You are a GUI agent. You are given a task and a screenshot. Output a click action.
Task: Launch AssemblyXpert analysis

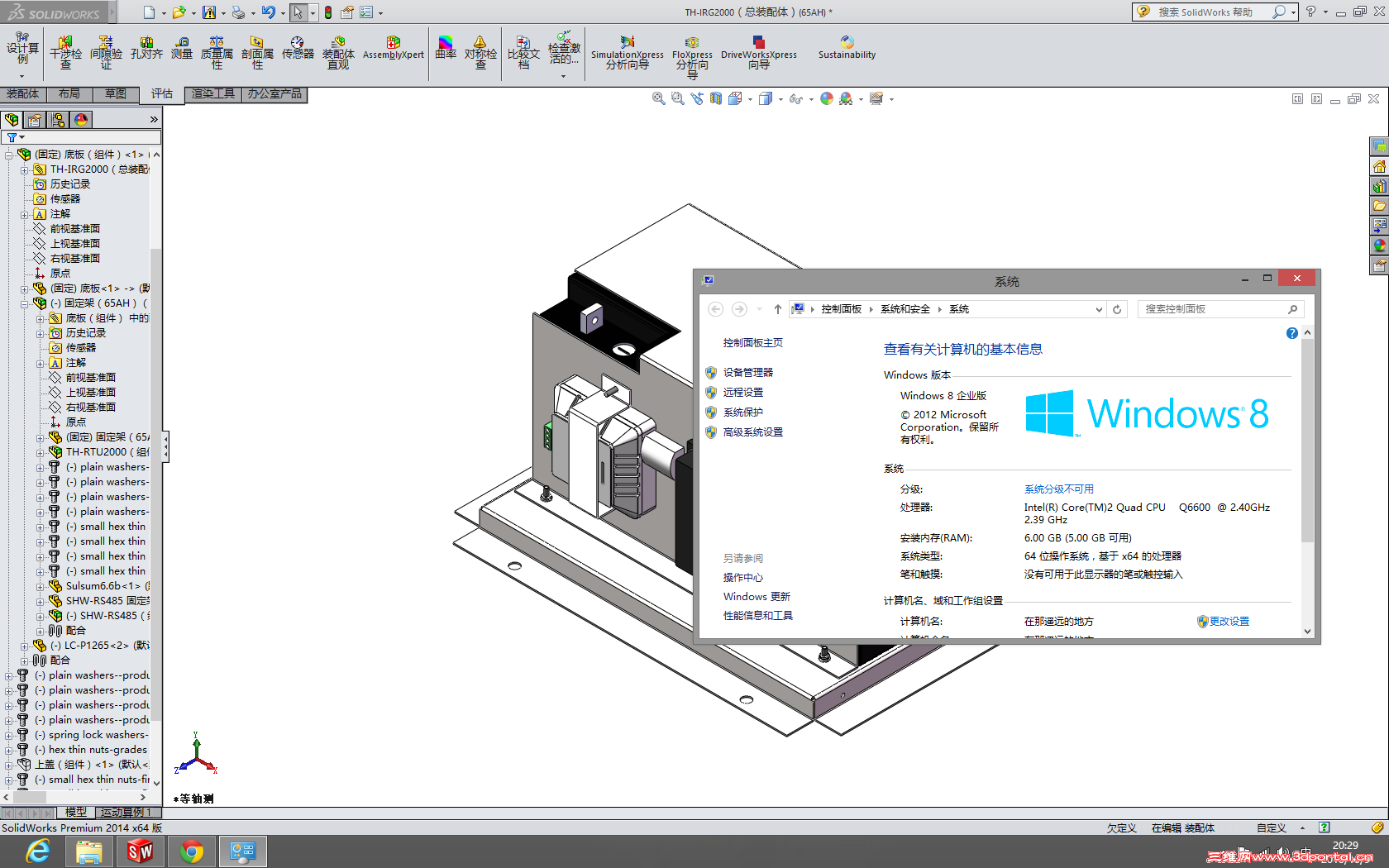point(394,48)
